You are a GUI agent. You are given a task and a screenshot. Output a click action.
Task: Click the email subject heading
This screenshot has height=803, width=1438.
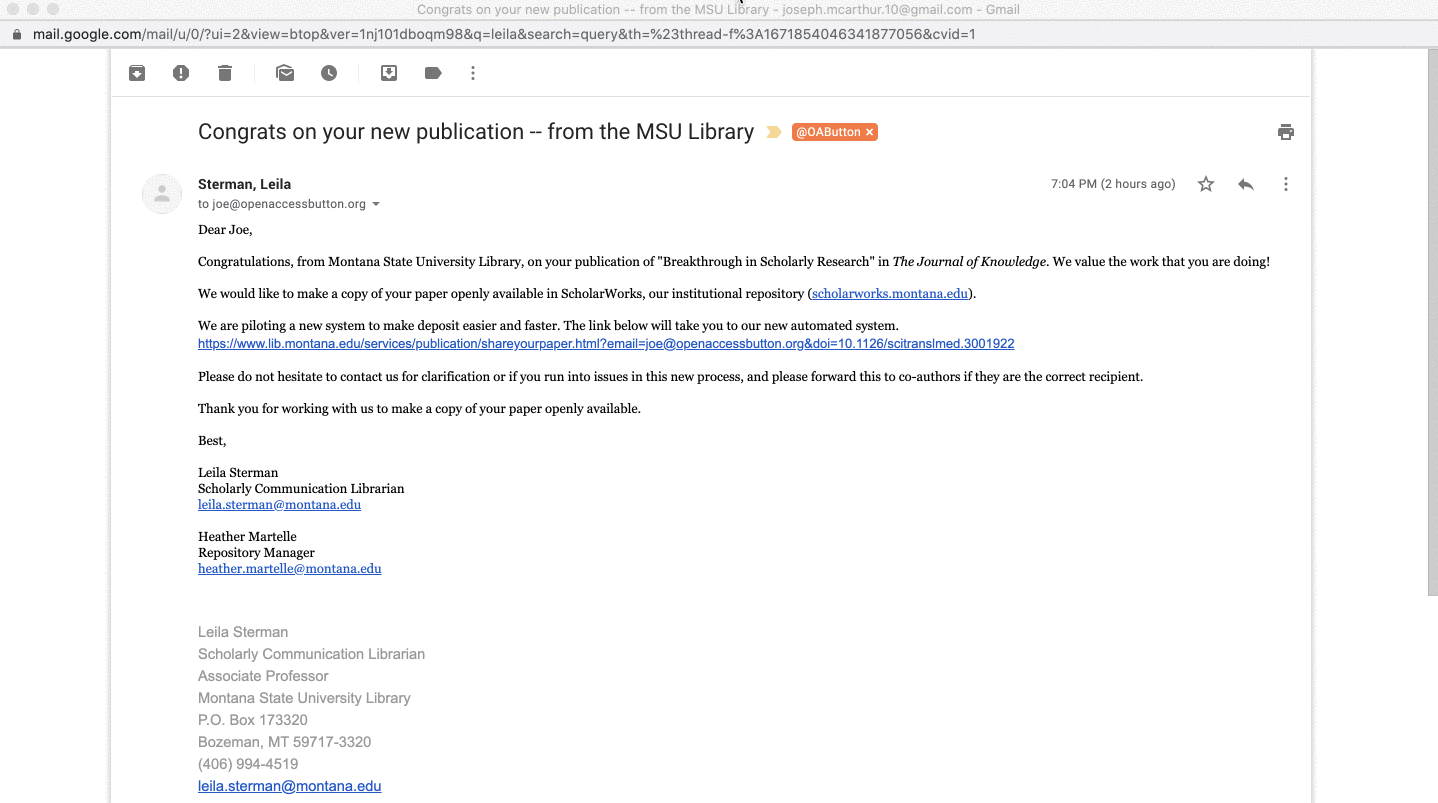(476, 132)
